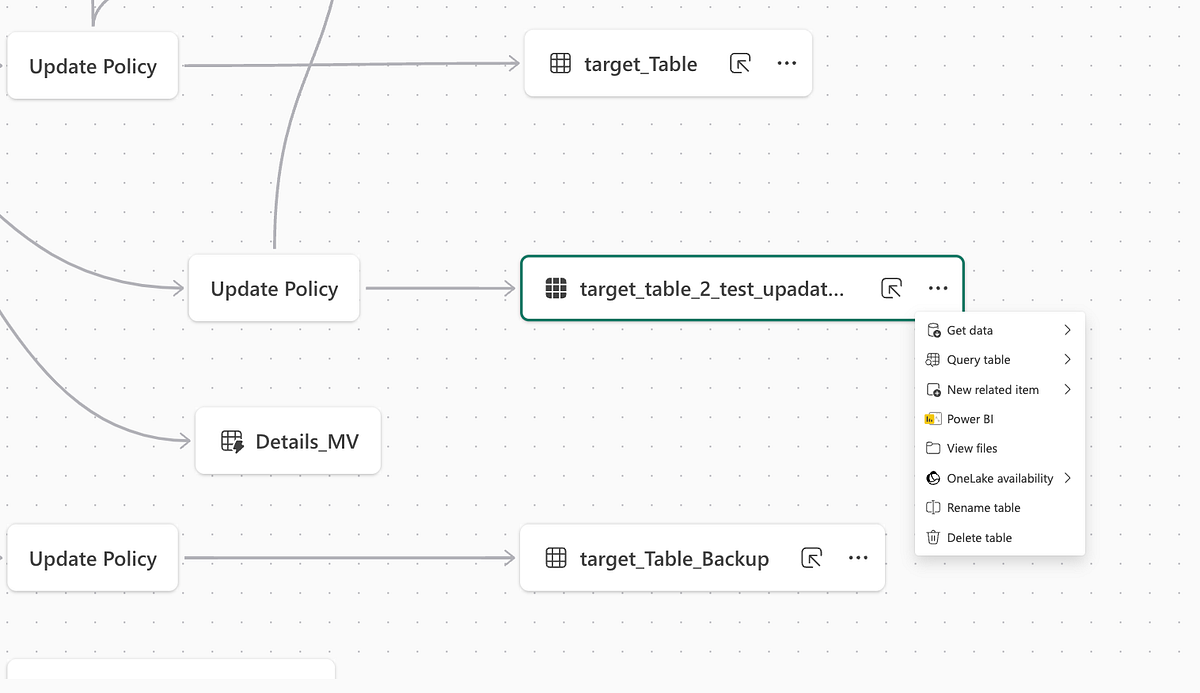Expand the Get data submenu arrow

(x=1067, y=330)
